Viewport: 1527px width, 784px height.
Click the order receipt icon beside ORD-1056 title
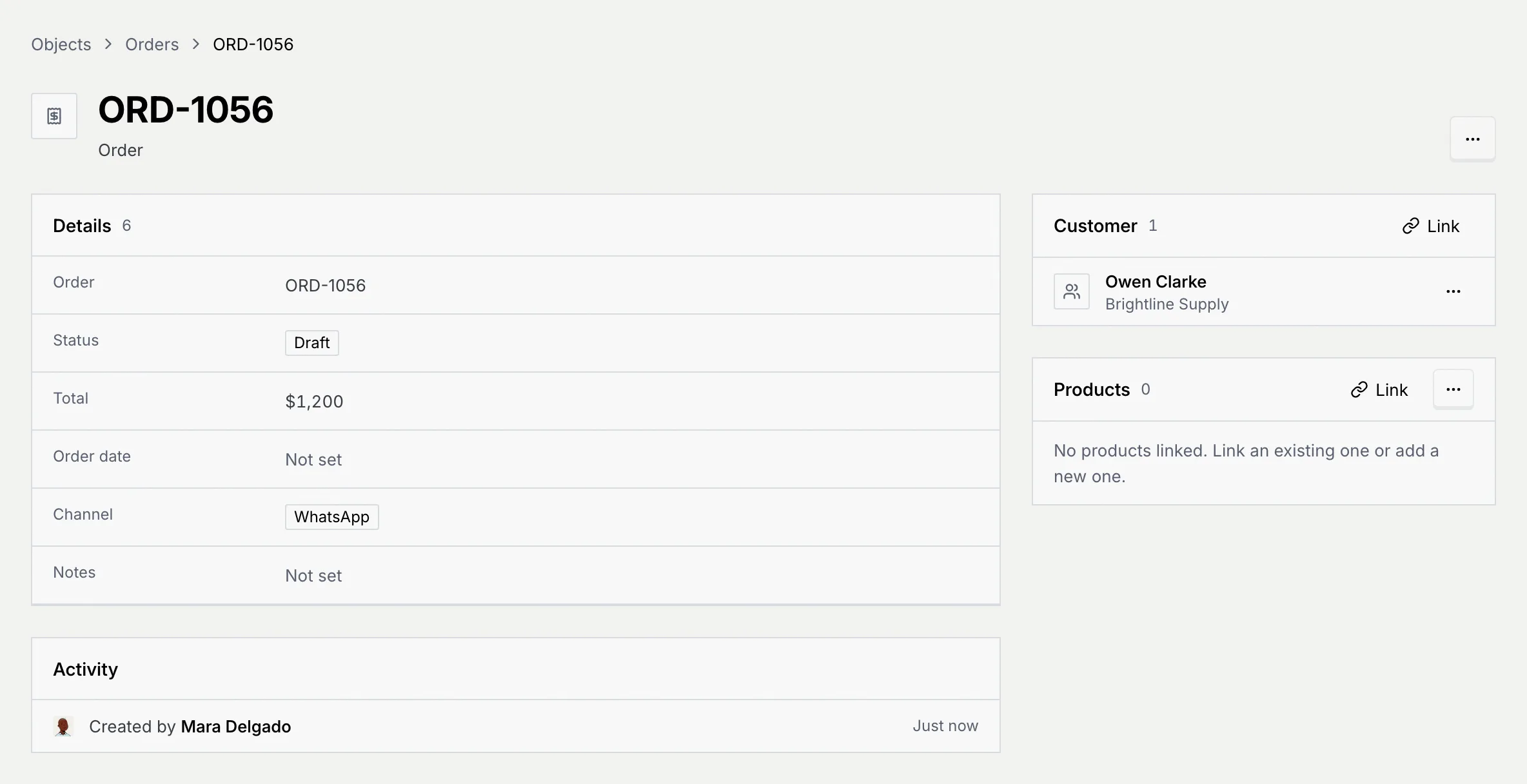[54, 116]
